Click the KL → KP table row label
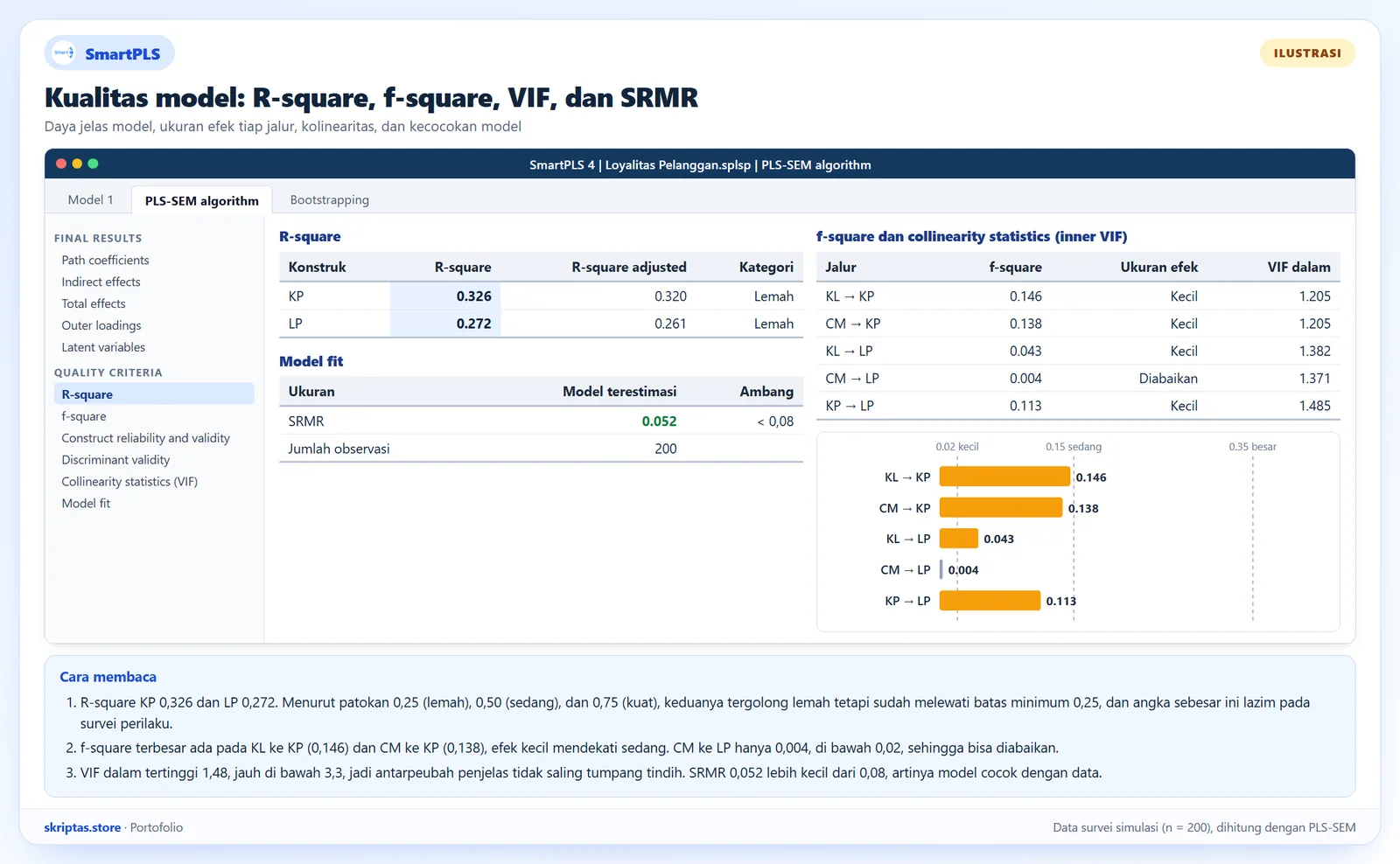Screen dimensions: 1400x864 850,296
